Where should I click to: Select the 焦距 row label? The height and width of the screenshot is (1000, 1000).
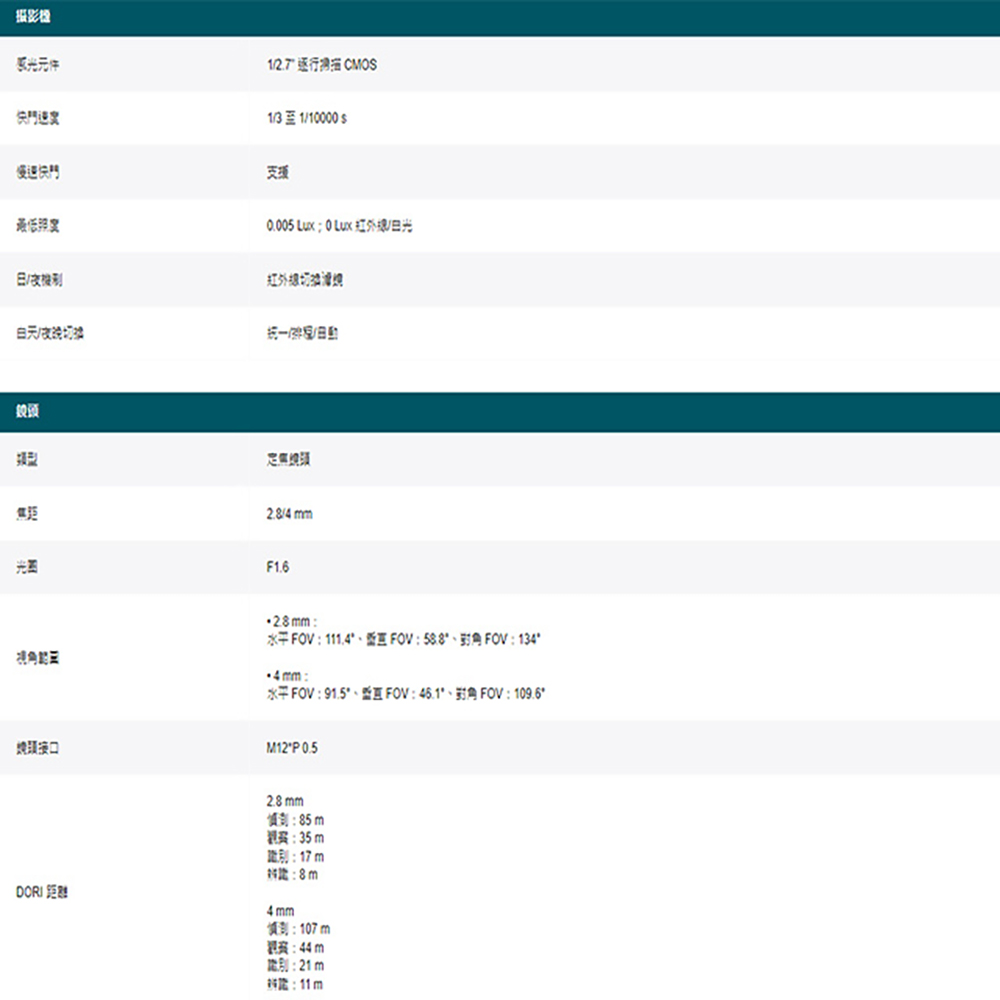click(x=27, y=513)
